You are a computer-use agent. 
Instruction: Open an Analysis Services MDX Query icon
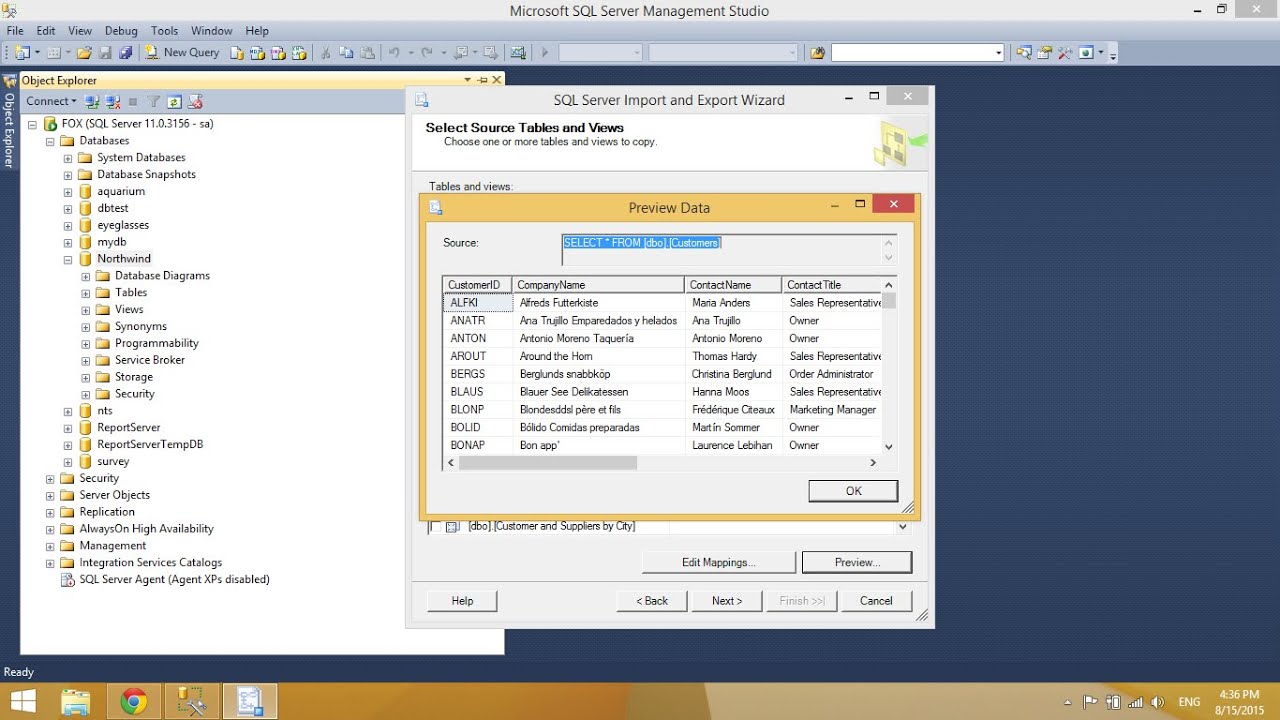[x=257, y=52]
